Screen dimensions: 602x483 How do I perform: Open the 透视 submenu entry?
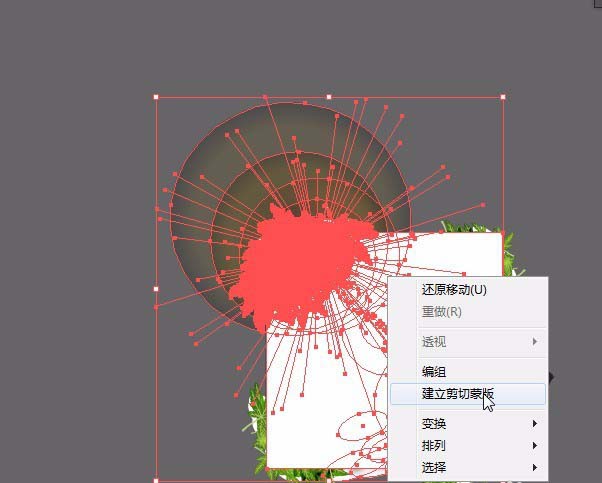[468, 341]
